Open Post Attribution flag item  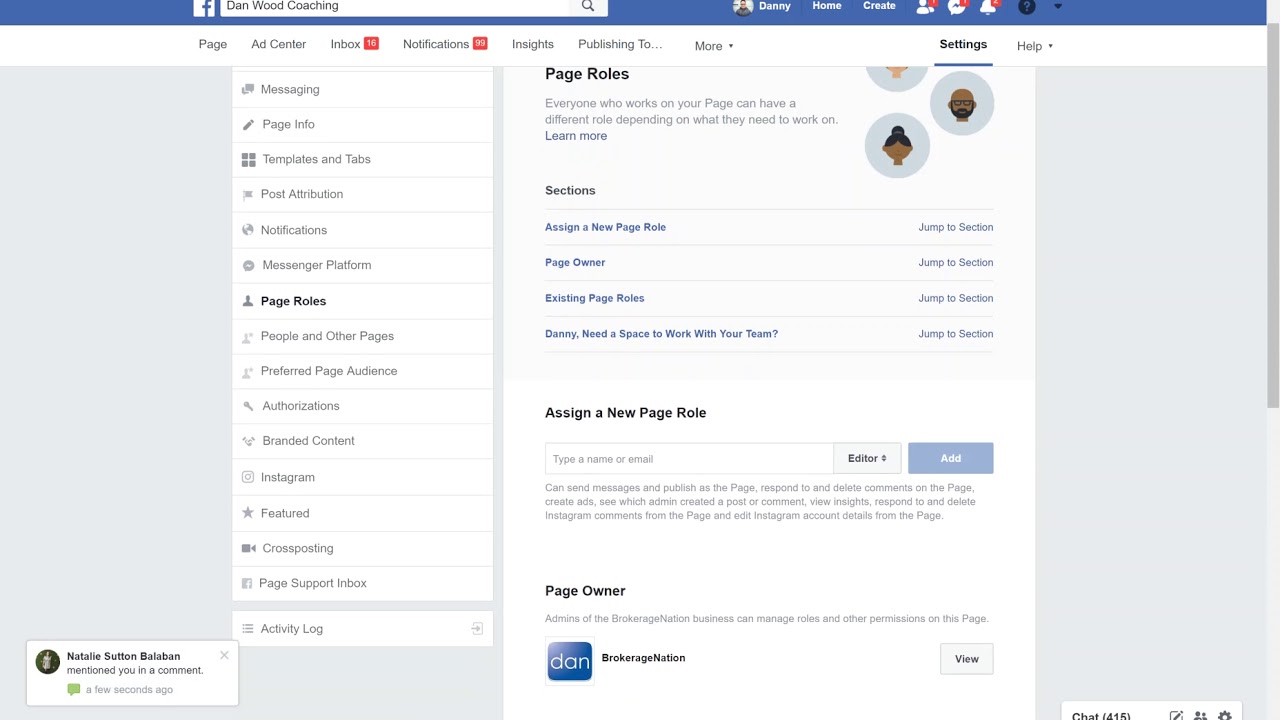point(362,194)
